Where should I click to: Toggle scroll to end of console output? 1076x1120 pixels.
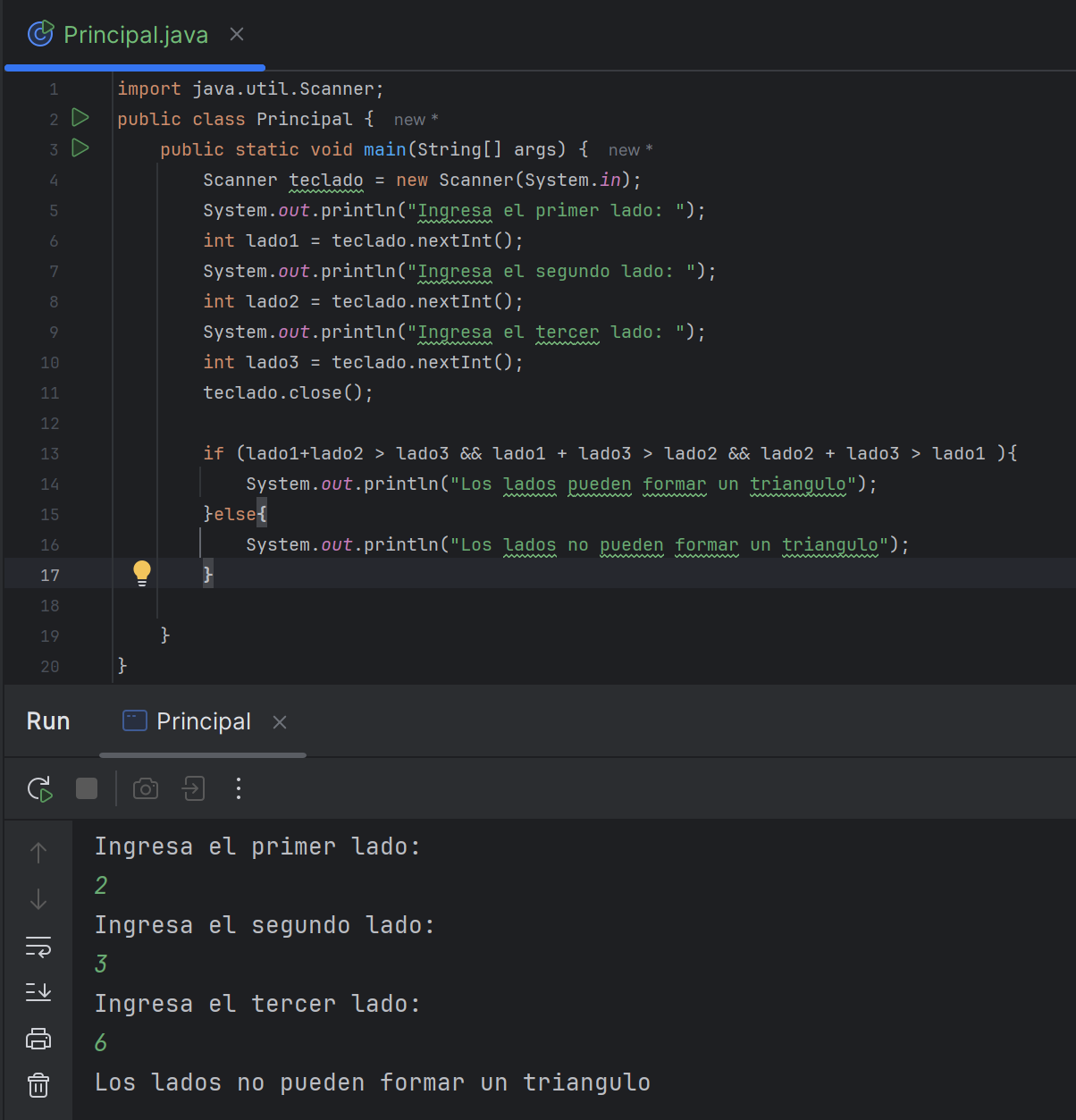pos(38,992)
